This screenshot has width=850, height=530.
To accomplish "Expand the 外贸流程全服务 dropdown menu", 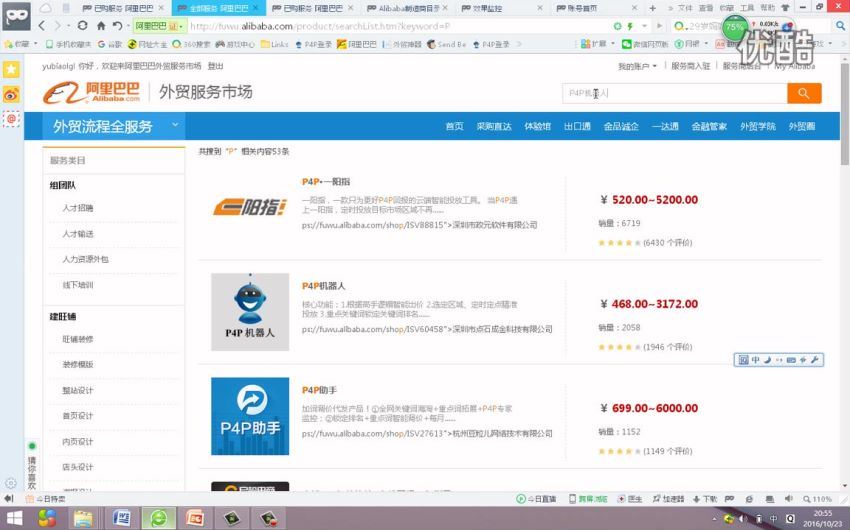I will (176, 126).
